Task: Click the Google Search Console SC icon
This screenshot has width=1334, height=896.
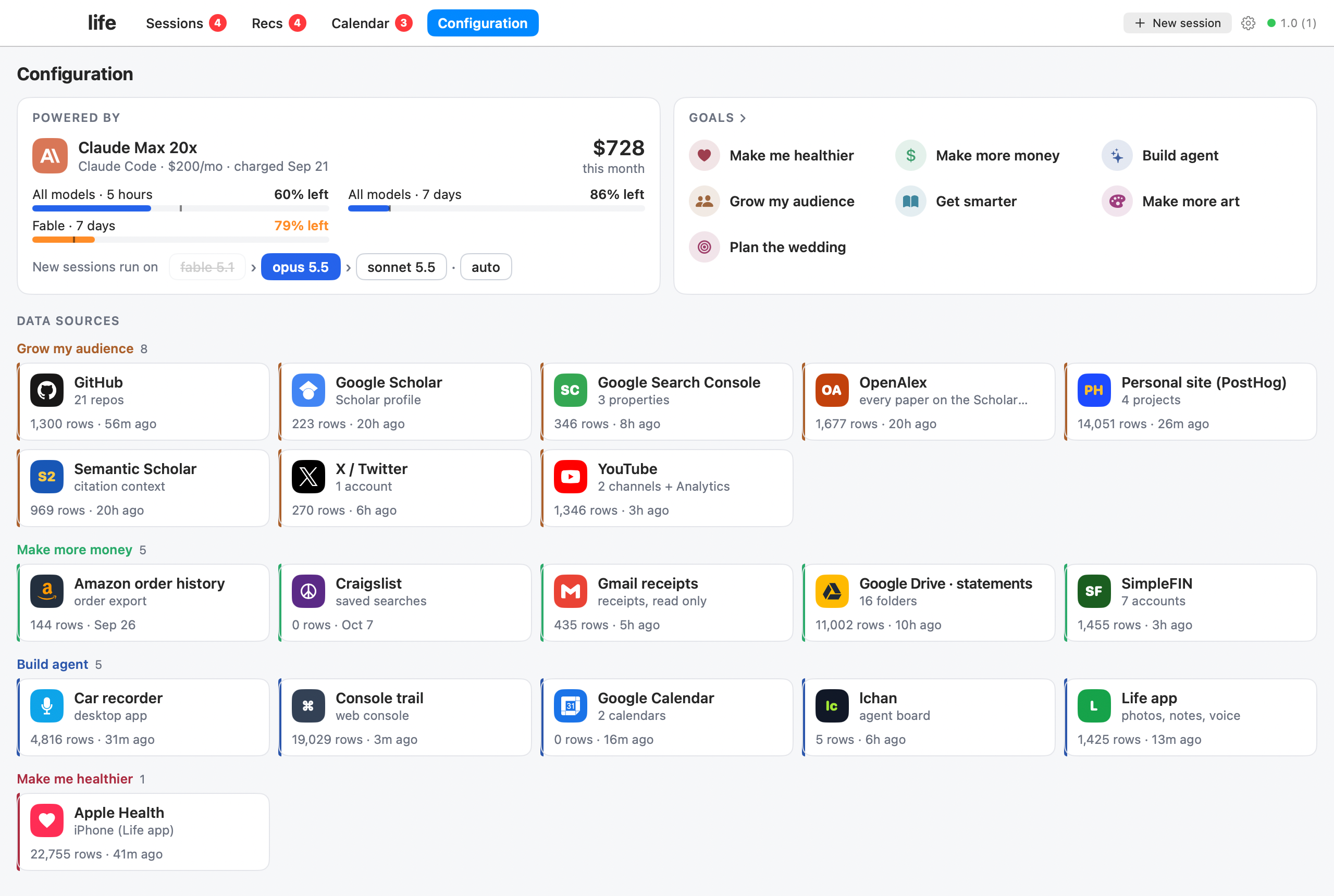Action: (571, 390)
